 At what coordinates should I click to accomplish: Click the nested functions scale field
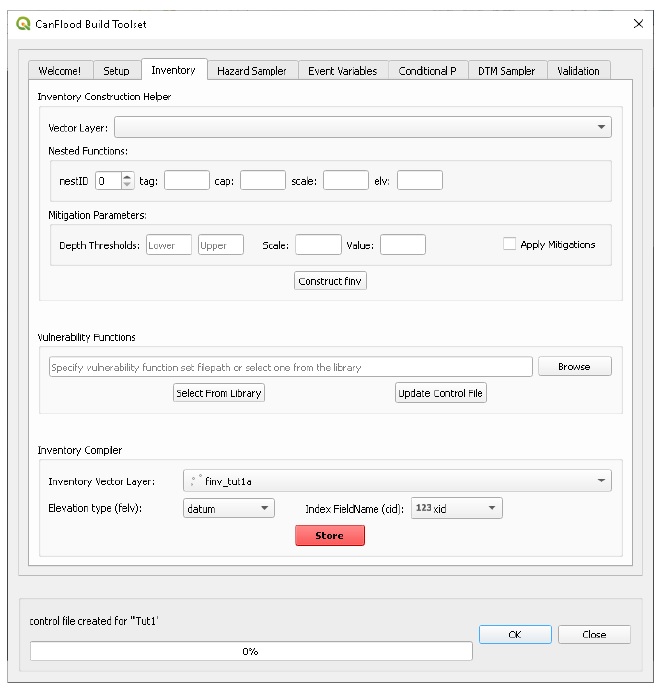(x=346, y=180)
